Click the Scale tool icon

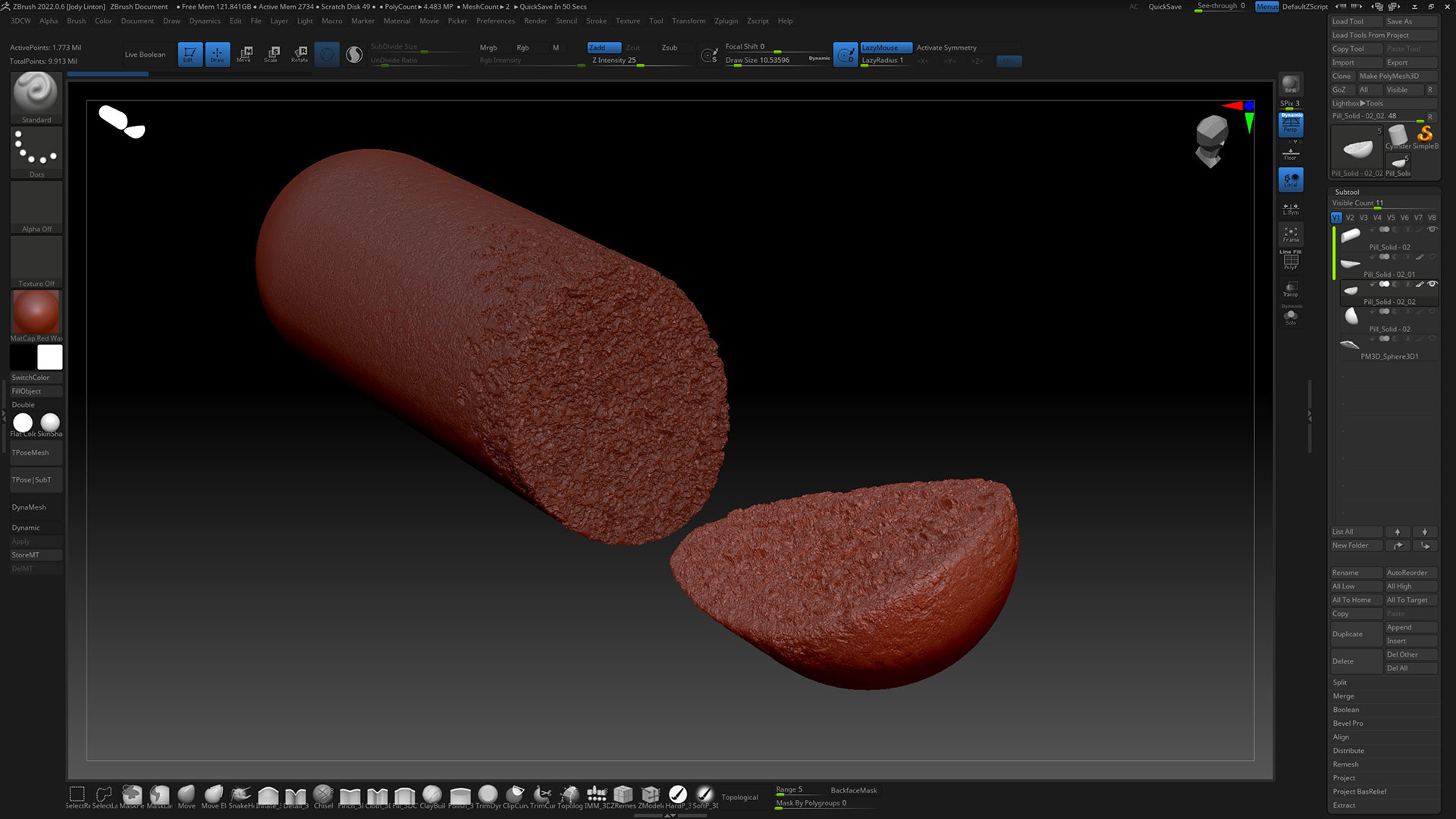pyautogui.click(x=271, y=54)
